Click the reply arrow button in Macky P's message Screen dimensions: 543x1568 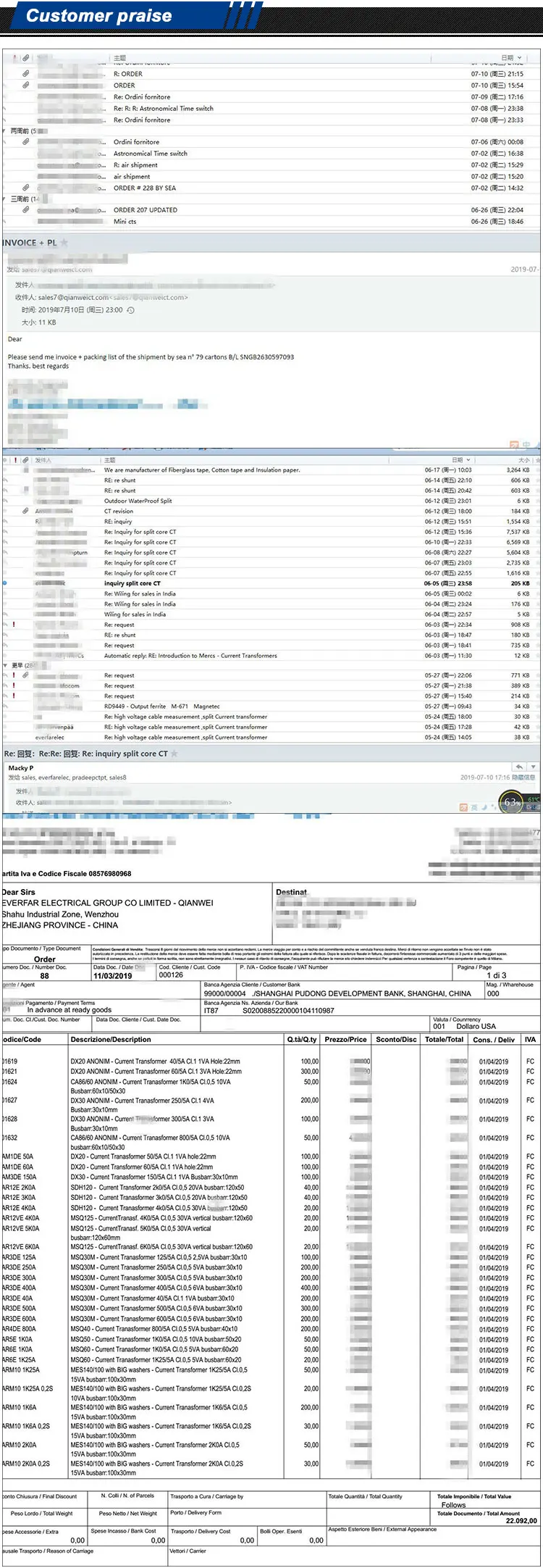click(518, 767)
